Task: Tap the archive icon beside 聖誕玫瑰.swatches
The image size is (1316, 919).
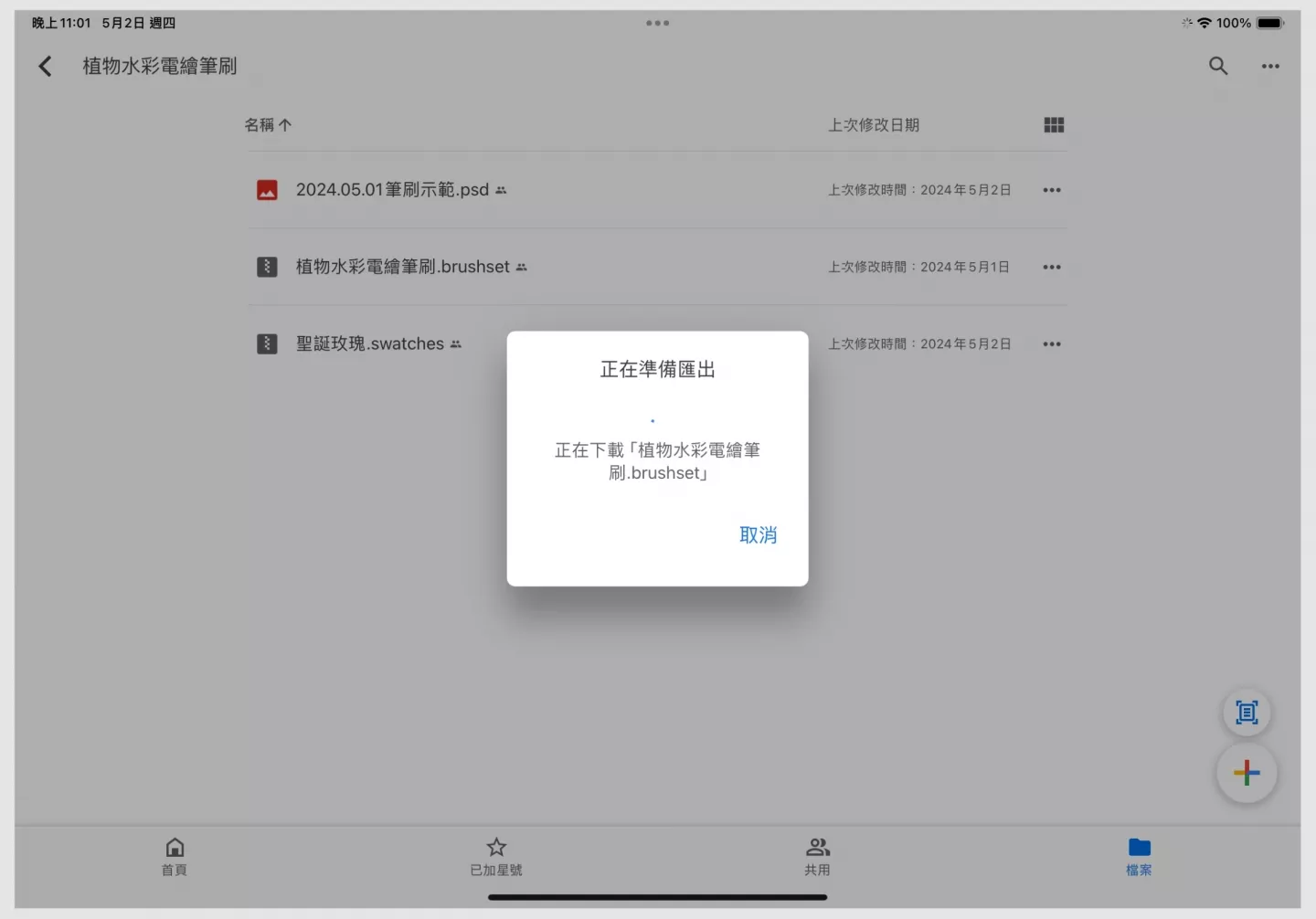Action: [267, 344]
